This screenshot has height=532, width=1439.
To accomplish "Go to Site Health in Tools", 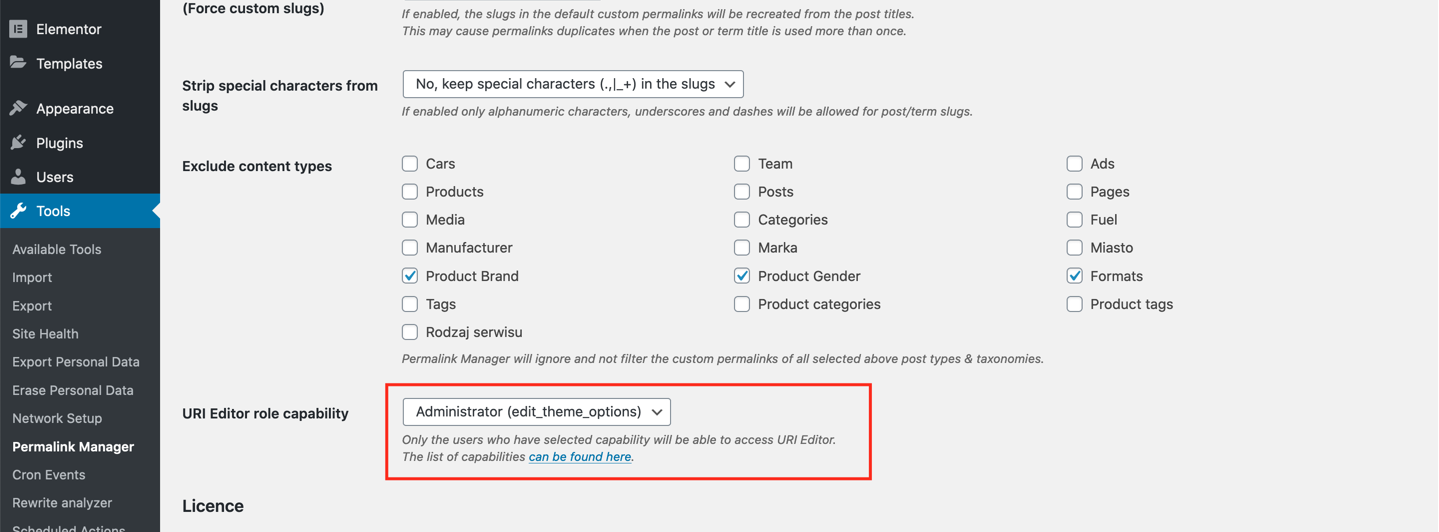I will 45,334.
